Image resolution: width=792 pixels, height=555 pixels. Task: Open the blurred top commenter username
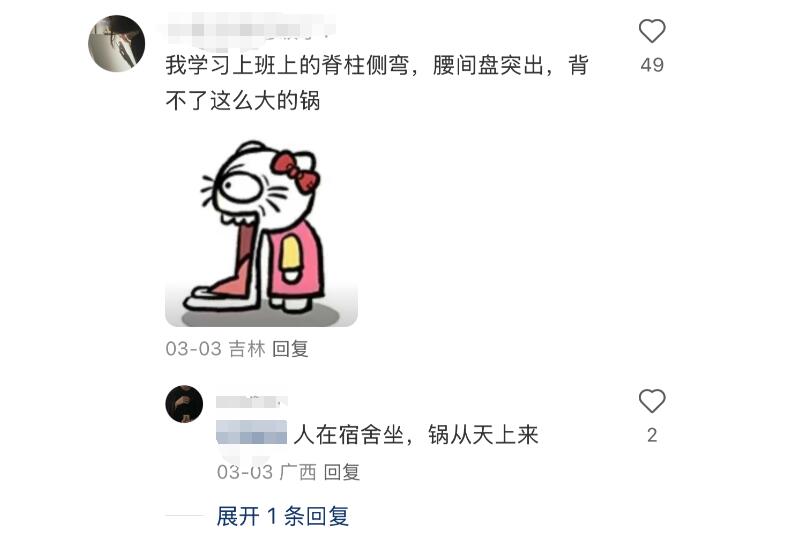[x=250, y=28]
